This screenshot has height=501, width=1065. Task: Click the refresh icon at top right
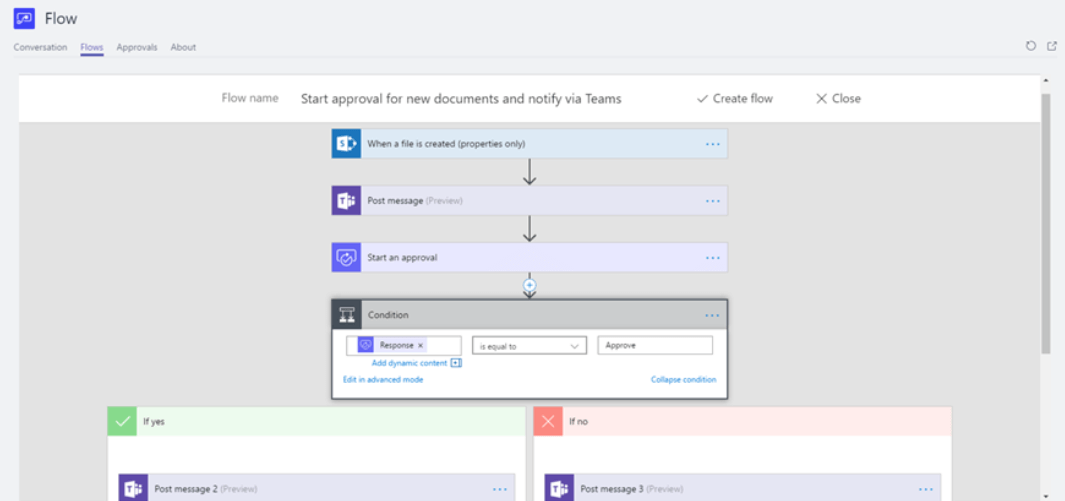click(x=1031, y=46)
